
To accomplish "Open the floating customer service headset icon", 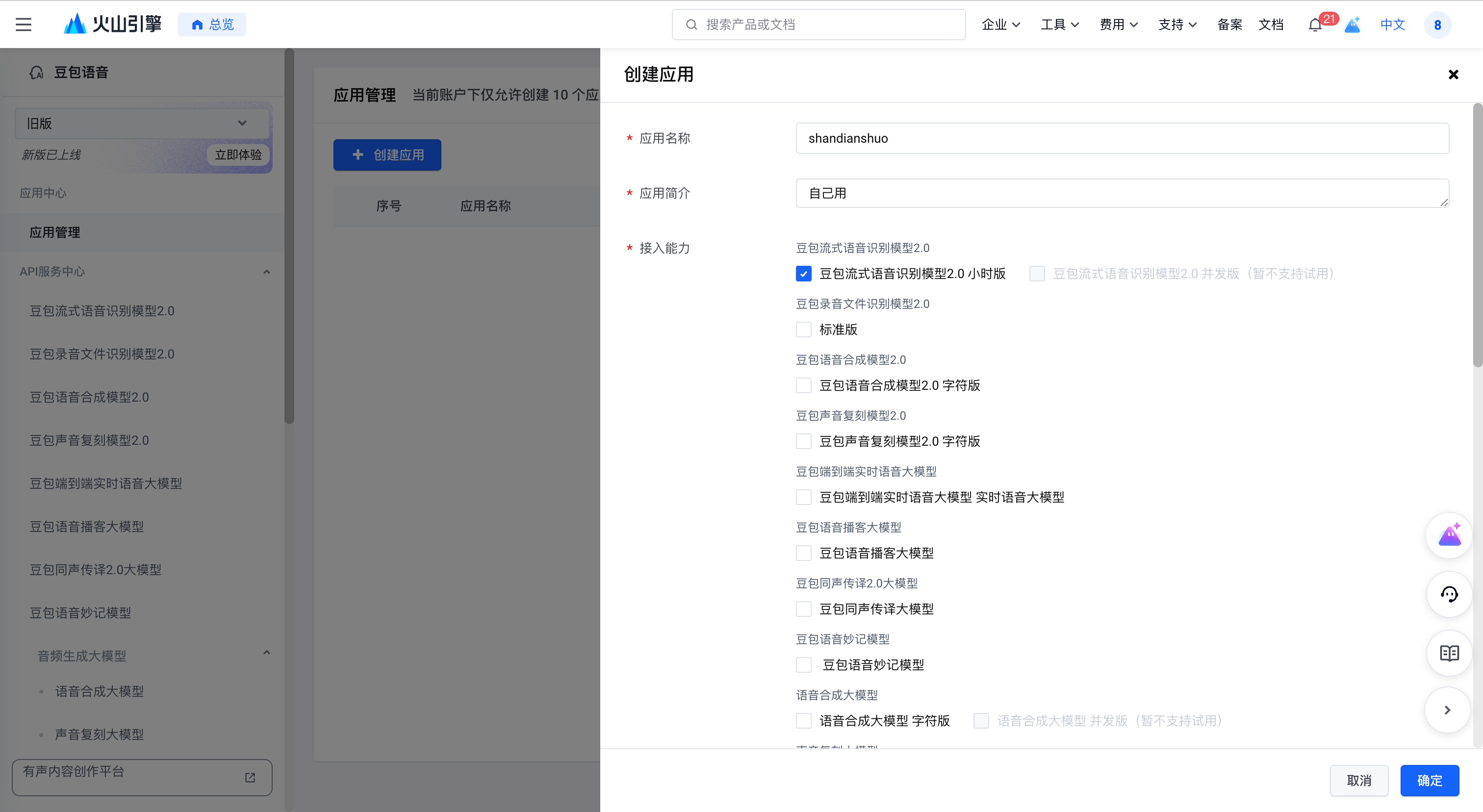I will click(1449, 594).
